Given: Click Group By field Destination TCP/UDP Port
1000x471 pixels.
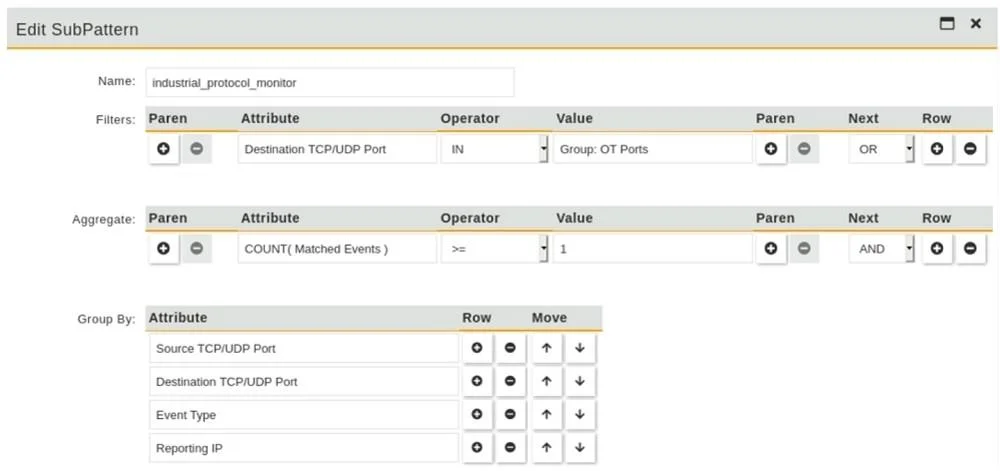Looking at the screenshot, I should (304, 381).
